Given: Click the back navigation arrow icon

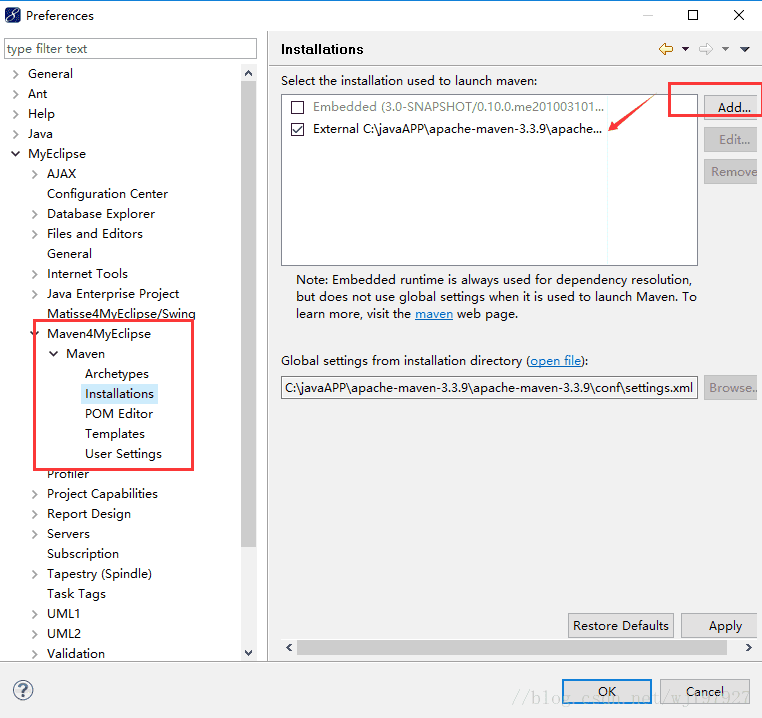Looking at the screenshot, I should pos(666,49).
